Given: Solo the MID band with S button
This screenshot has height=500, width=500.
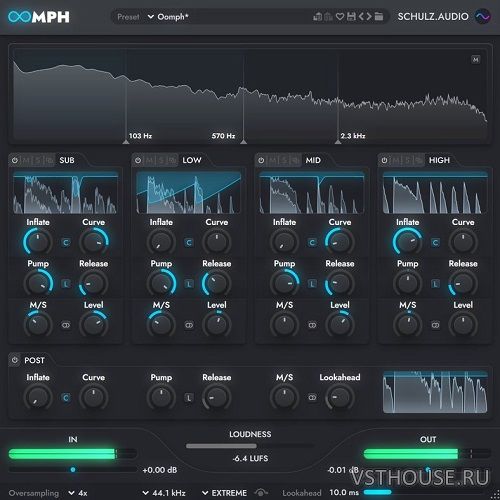Looking at the screenshot, I should 284,160.
